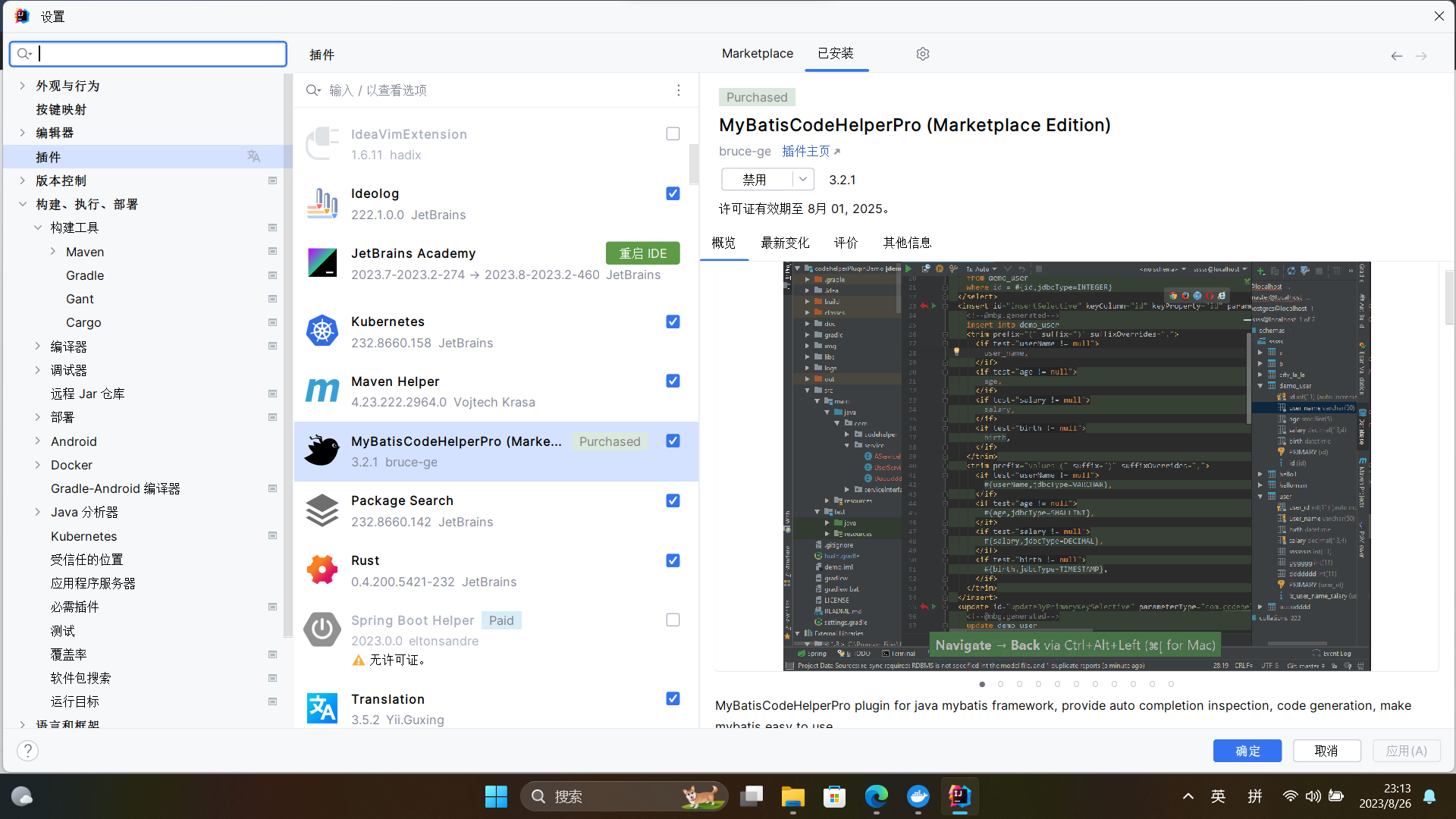Switch to the Marketplace tab
Image resolution: width=1456 pixels, height=819 pixels.
point(757,53)
